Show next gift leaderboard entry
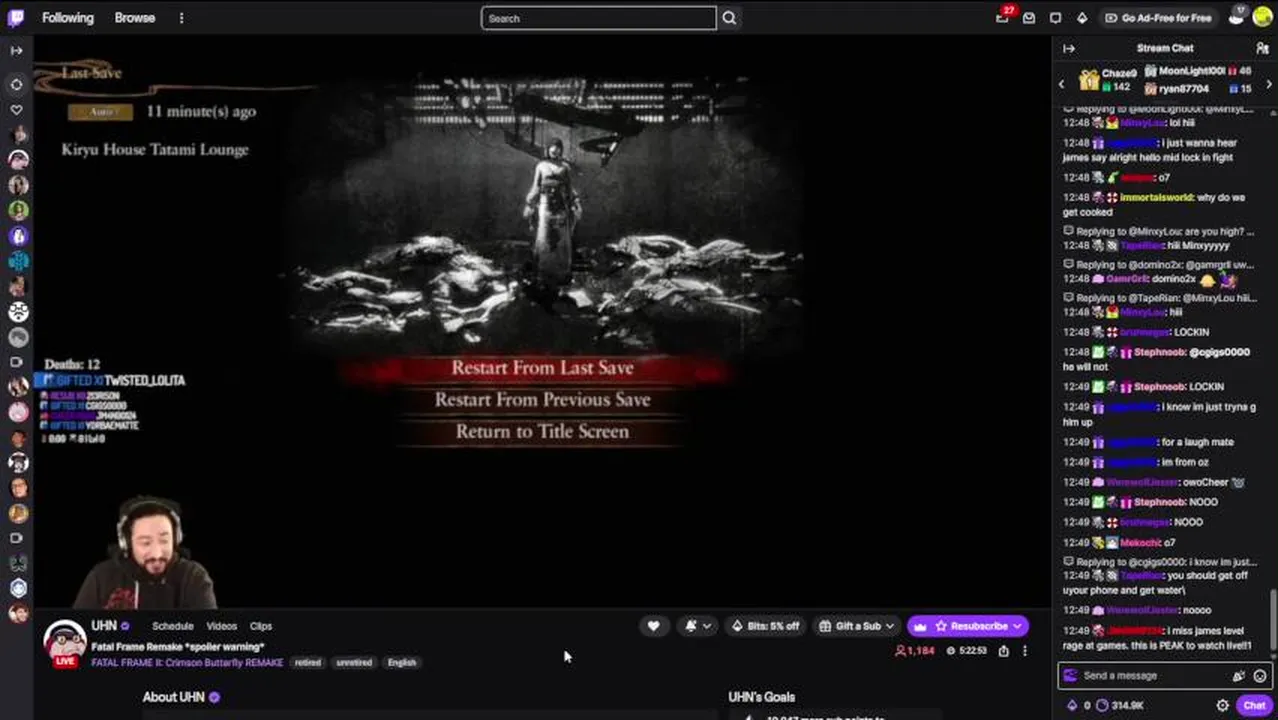This screenshot has height=720, width=1278. tap(1269, 84)
